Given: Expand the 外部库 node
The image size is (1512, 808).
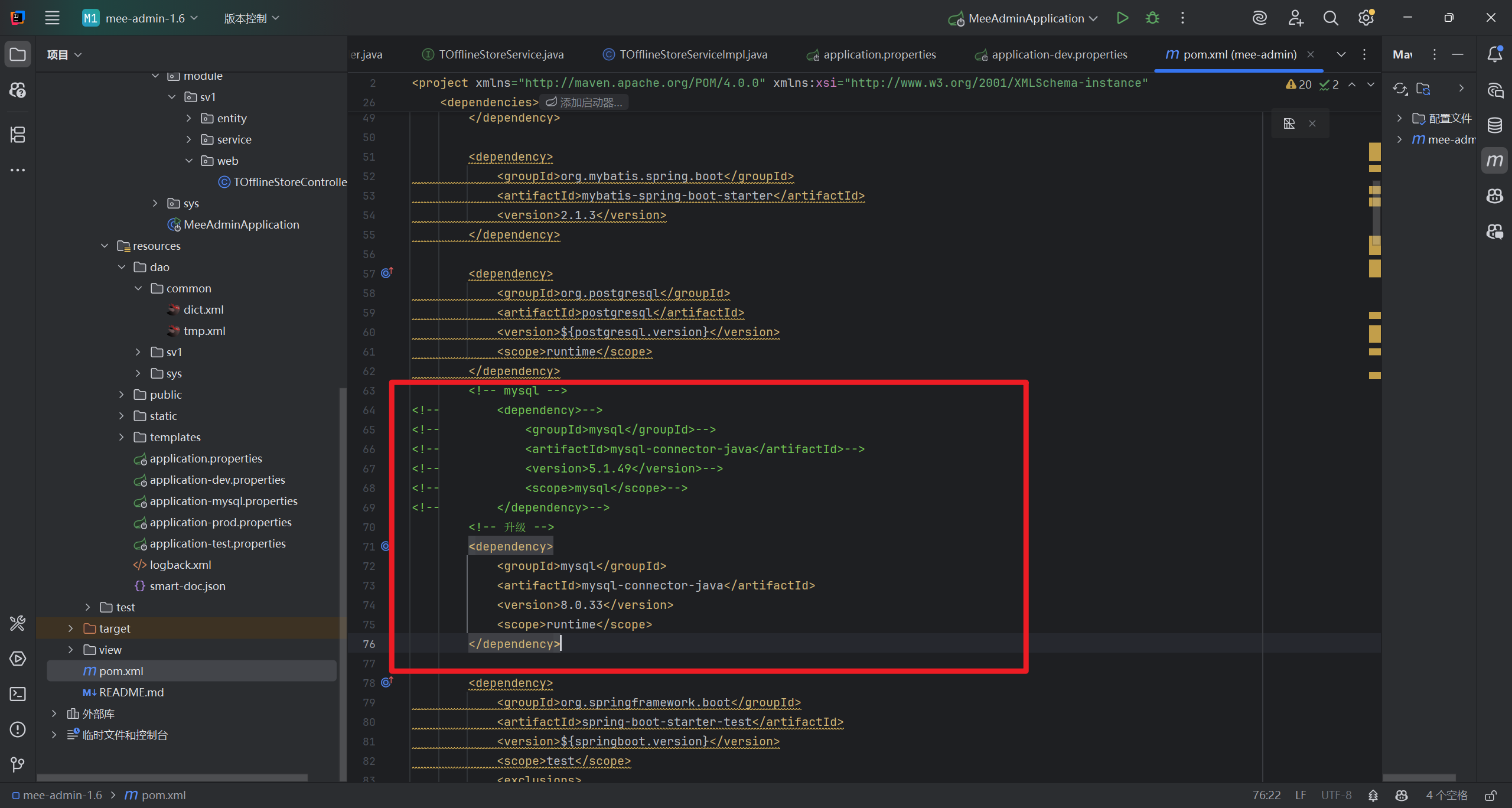Looking at the screenshot, I should [x=54, y=713].
